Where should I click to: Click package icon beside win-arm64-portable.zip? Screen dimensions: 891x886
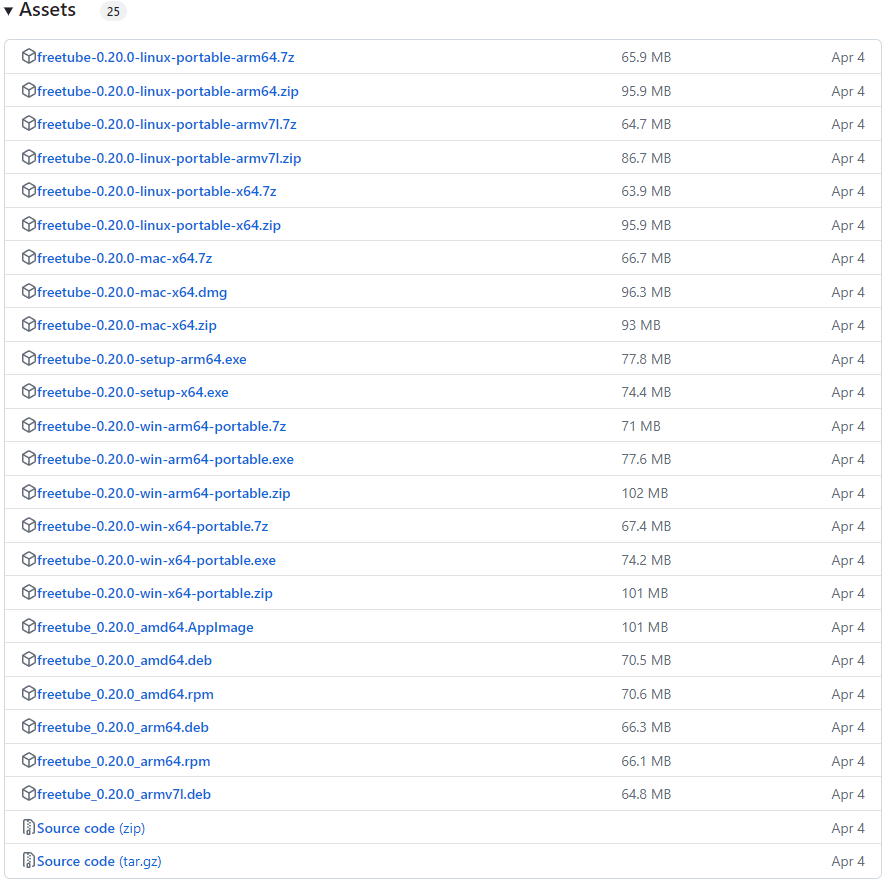[x=28, y=492]
